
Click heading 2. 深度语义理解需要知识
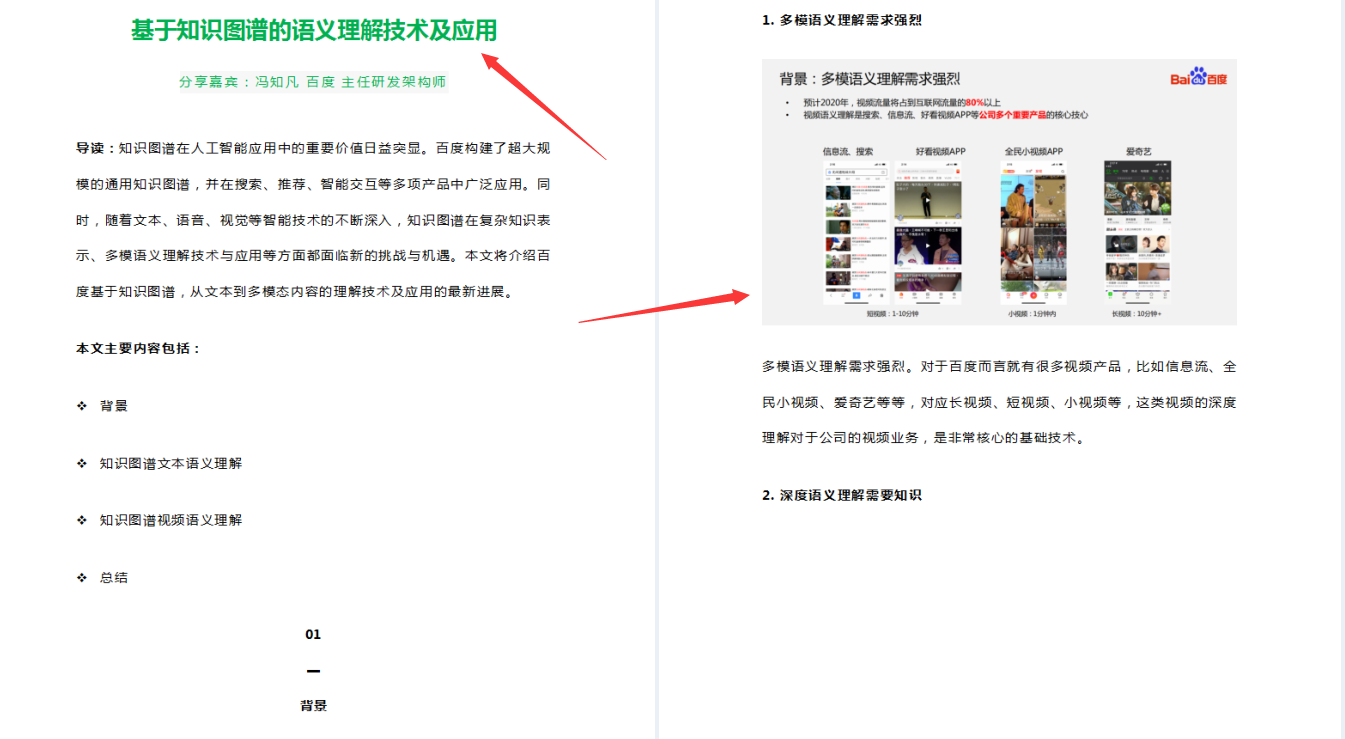tap(841, 495)
